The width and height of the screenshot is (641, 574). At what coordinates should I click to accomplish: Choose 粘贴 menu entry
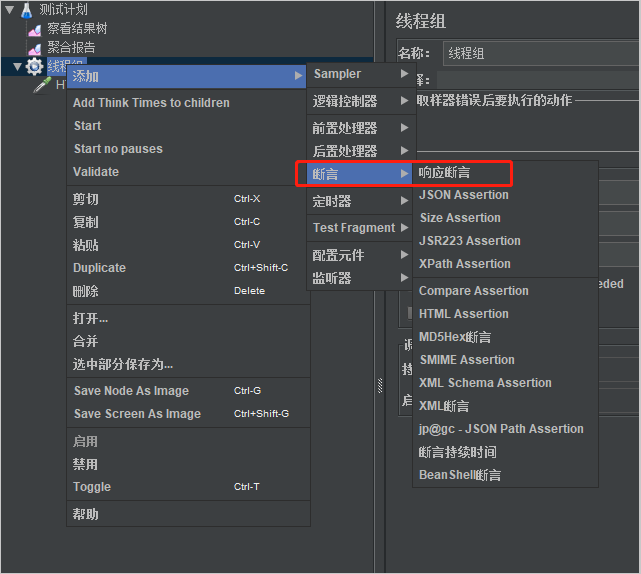[188, 245]
